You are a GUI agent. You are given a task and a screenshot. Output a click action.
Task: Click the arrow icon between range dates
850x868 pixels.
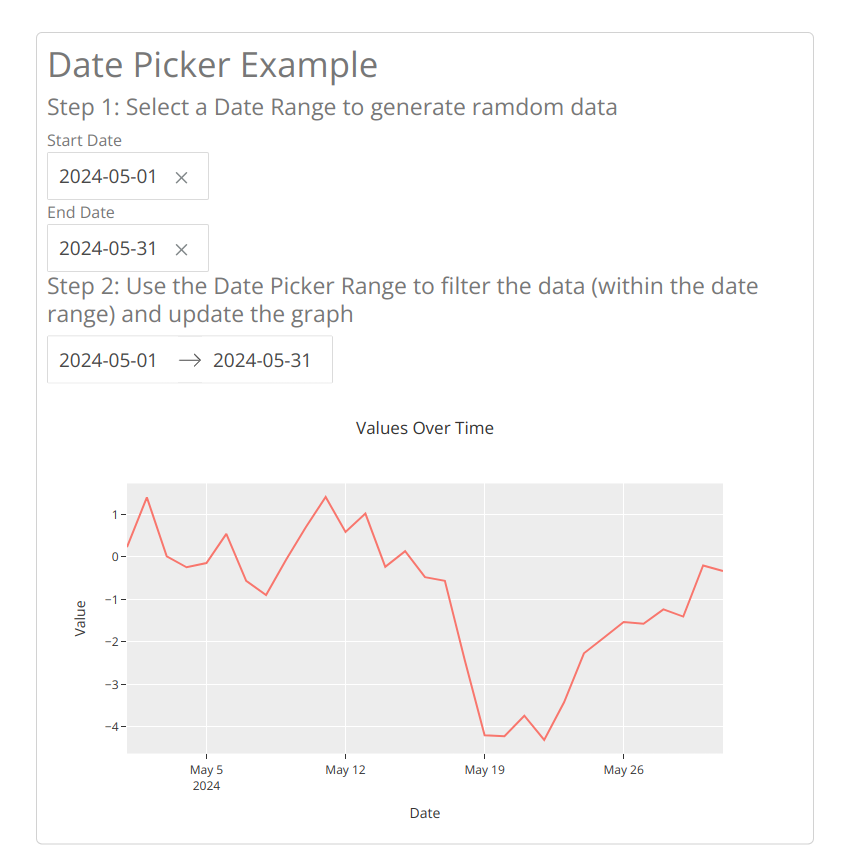(190, 361)
